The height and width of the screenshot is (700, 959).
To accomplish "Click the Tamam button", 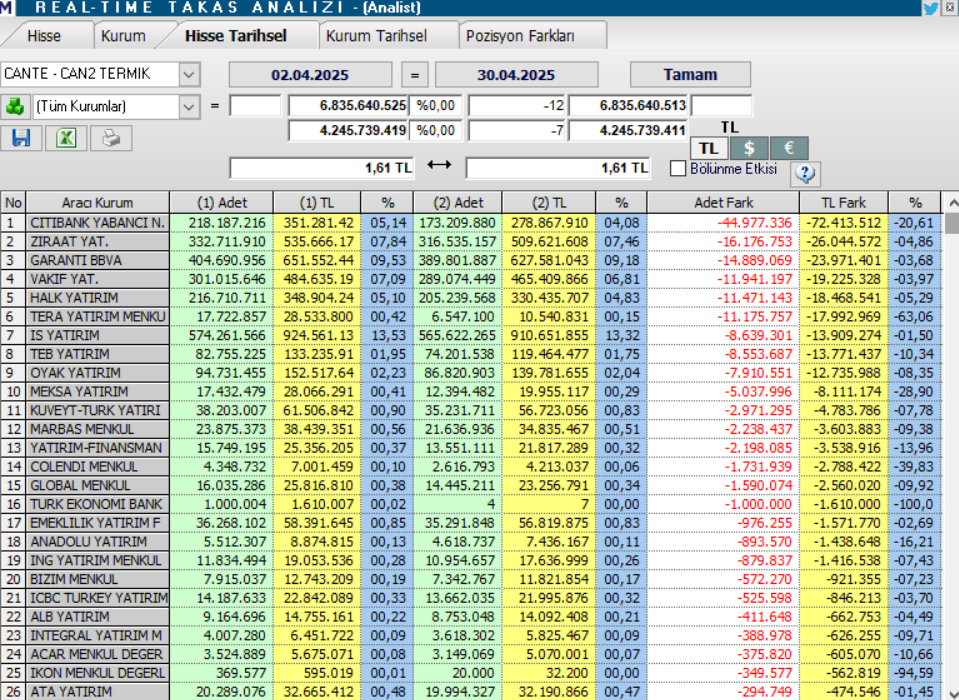I will pos(691,75).
